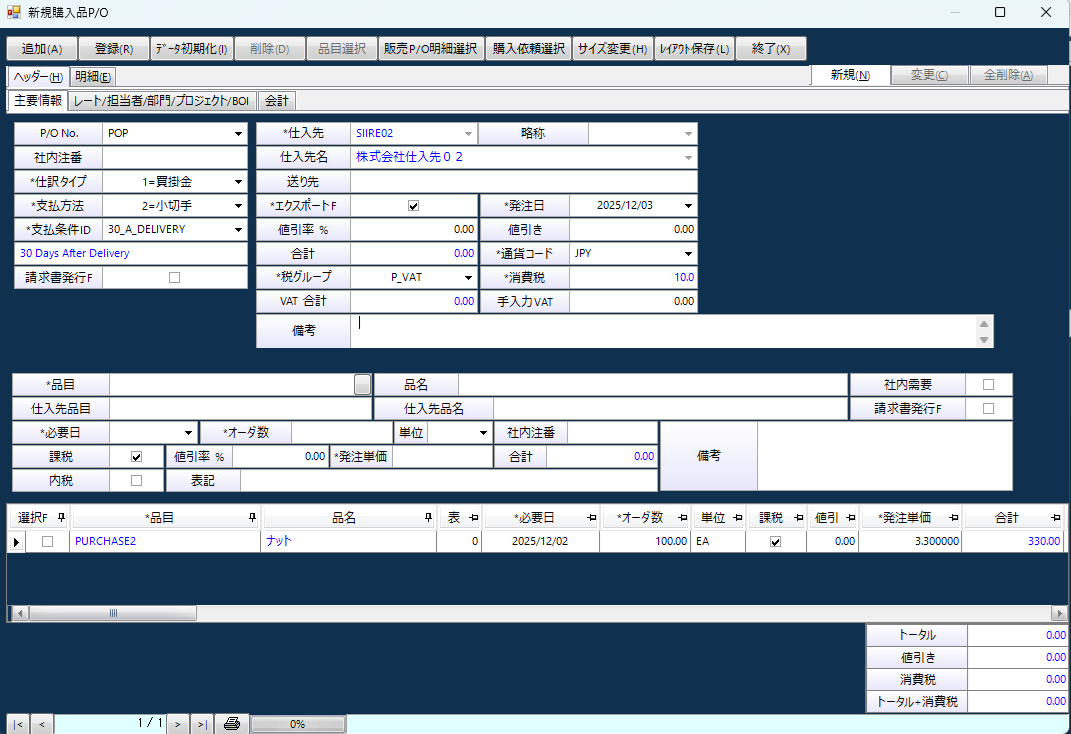Open the 支払方法 dropdown
The height and width of the screenshot is (734, 1071).
pyautogui.click(x=237, y=205)
